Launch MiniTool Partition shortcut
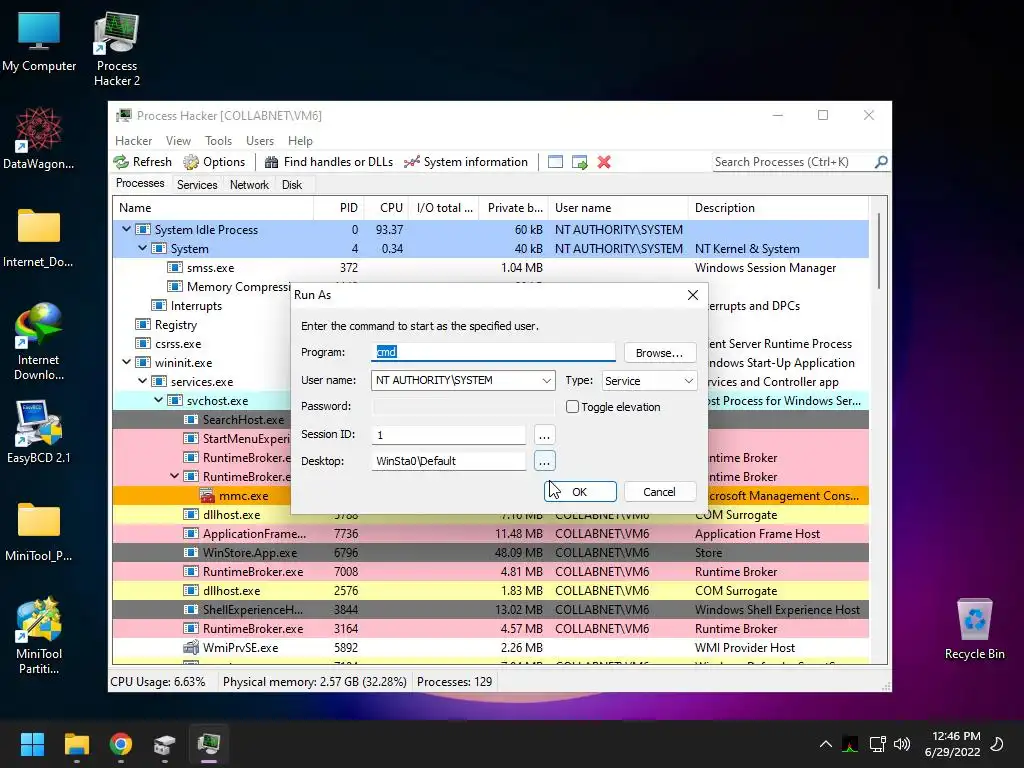This screenshot has width=1024, height=768. point(39,635)
